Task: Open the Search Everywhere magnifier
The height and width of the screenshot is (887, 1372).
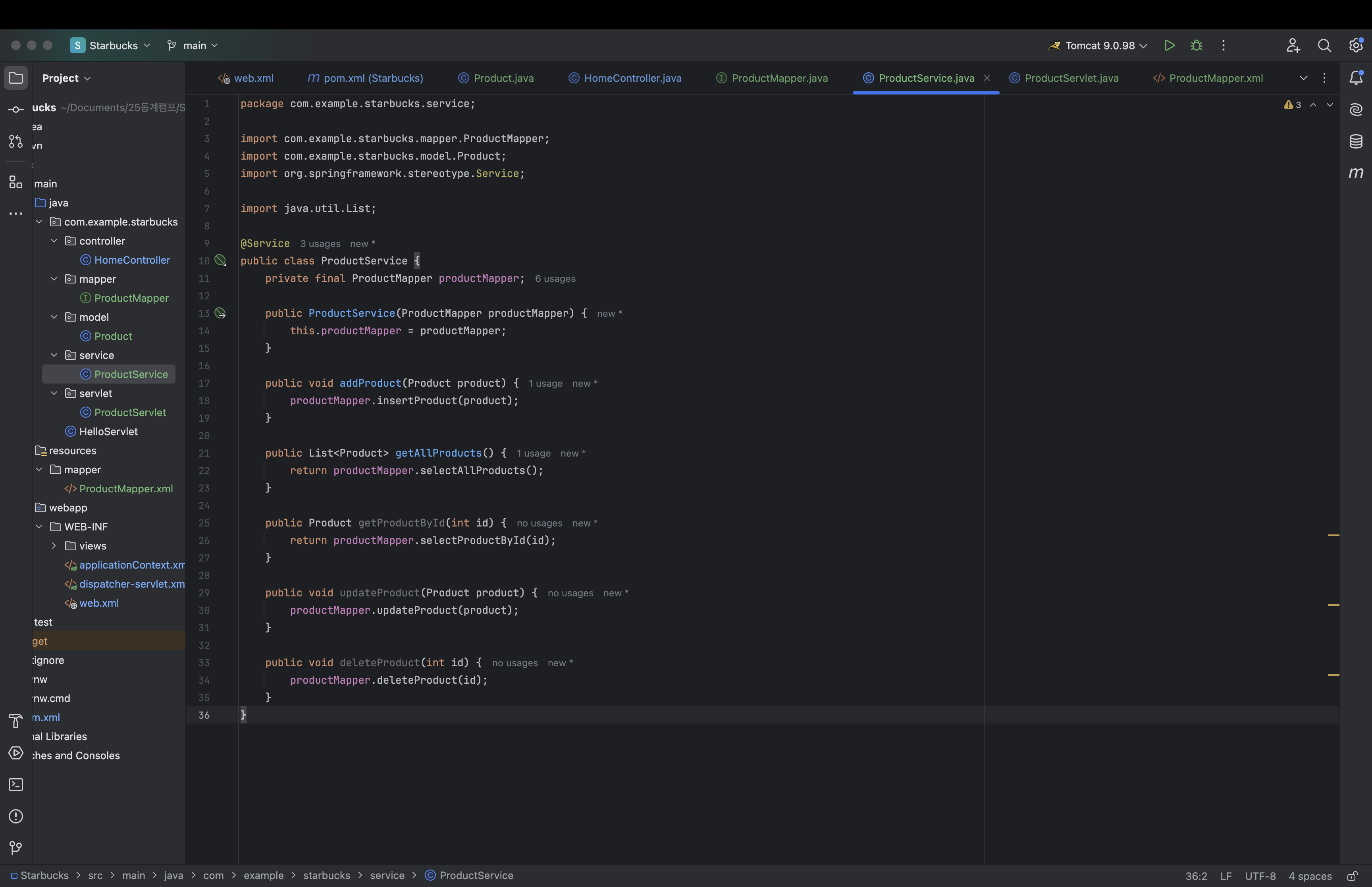Action: tap(1324, 46)
